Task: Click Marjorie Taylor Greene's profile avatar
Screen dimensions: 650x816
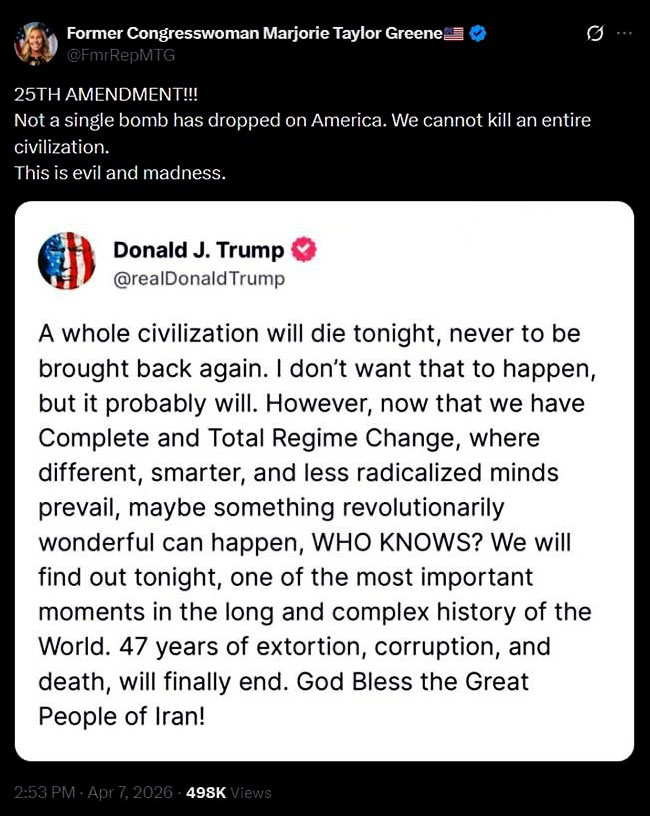Action: 35,41
